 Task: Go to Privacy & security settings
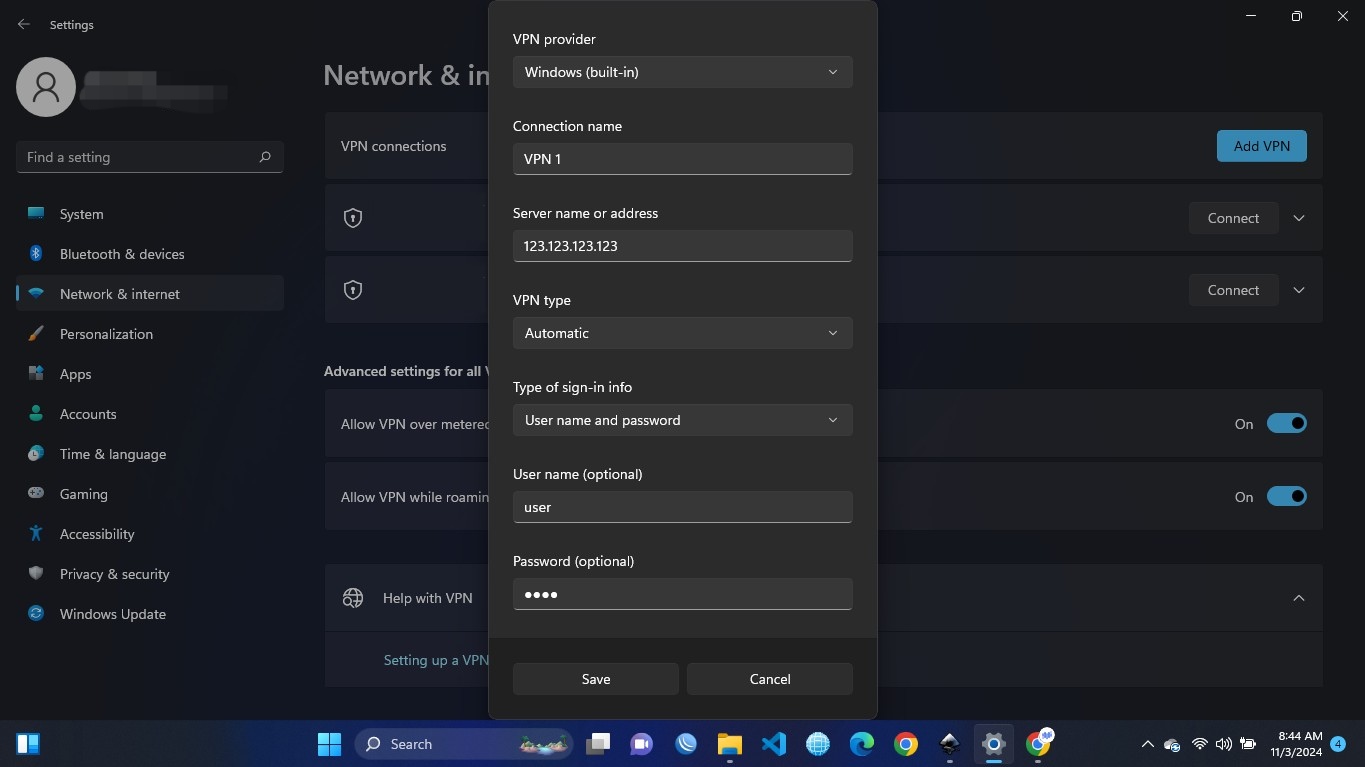click(x=114, y=574)
